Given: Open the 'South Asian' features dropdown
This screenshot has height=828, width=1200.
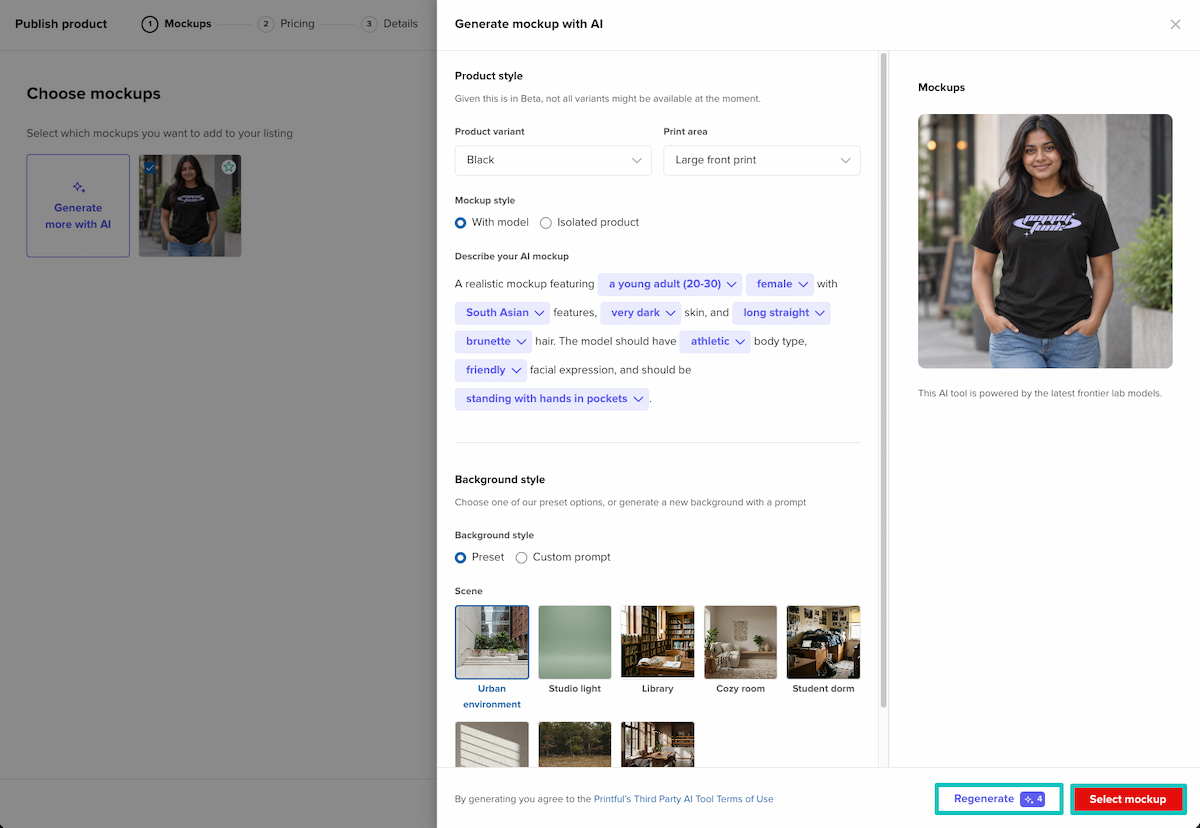Looking at the screenshot, I should (x=502, y=313).
